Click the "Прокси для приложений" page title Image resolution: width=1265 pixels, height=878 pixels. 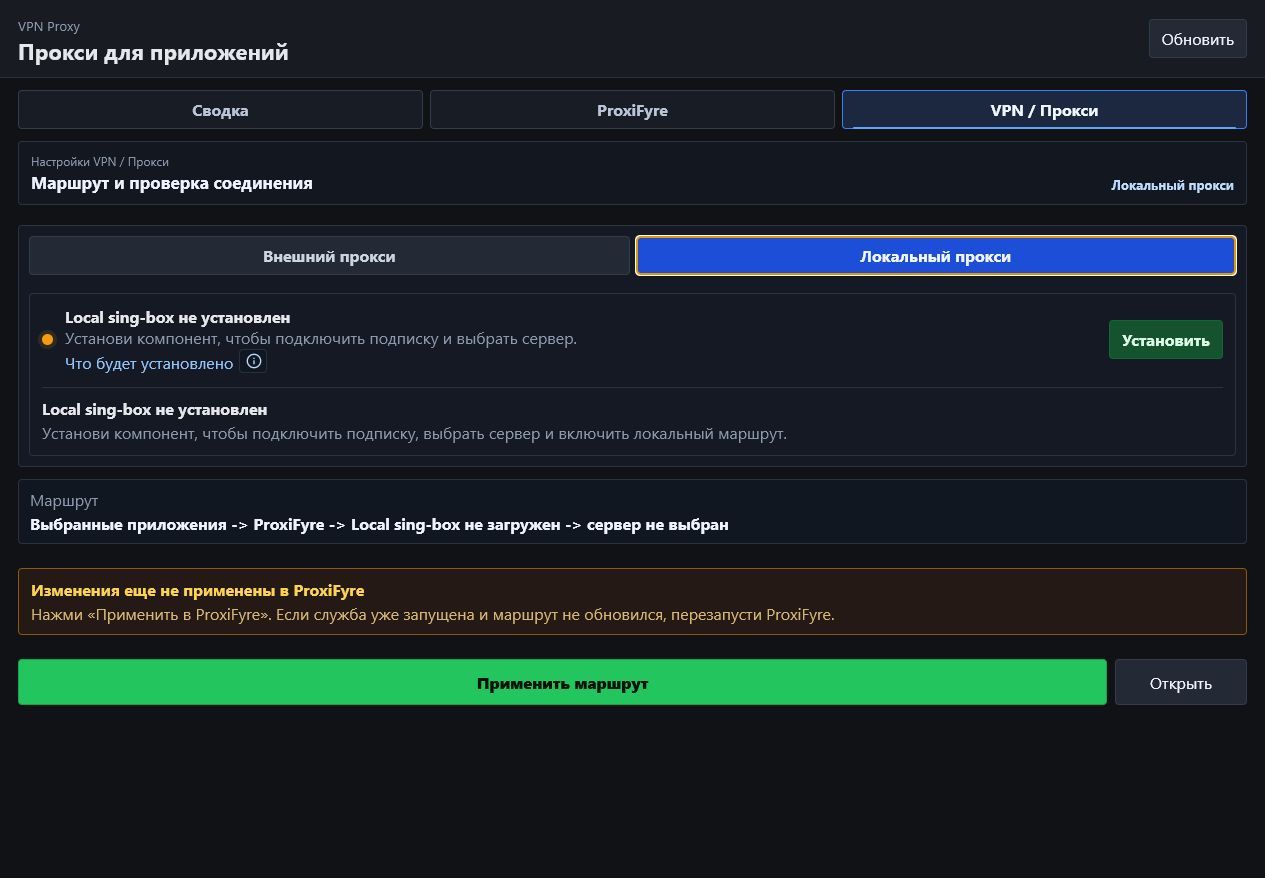(x=153, y=52)
